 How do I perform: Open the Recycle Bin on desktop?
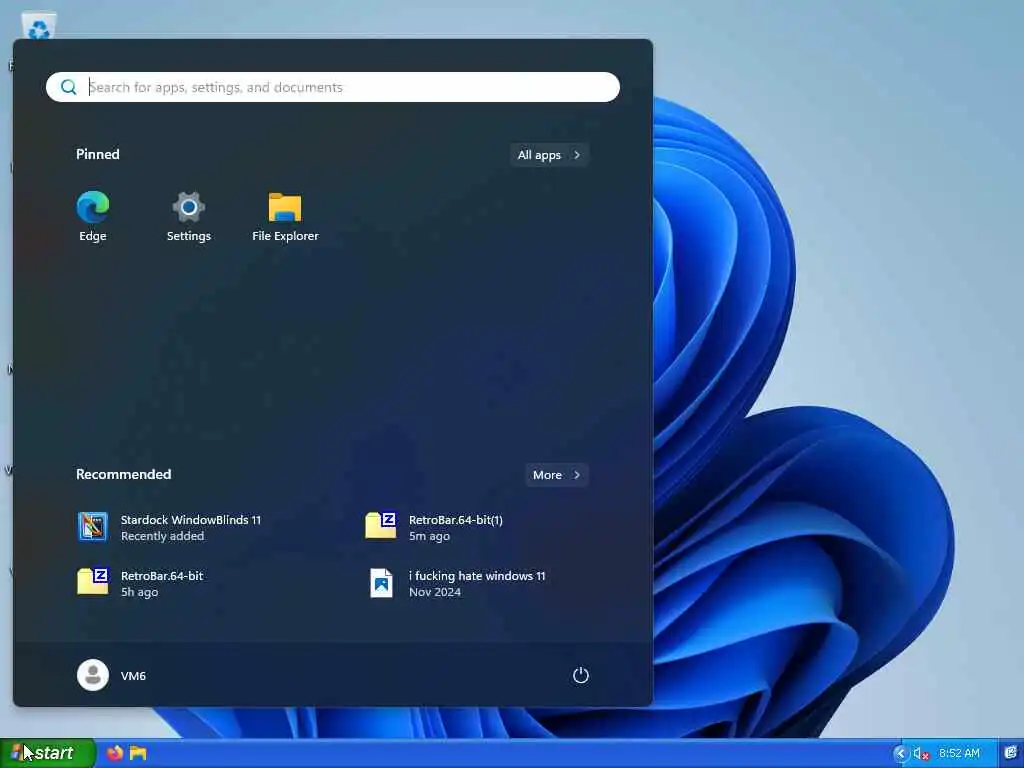(39, 26)
